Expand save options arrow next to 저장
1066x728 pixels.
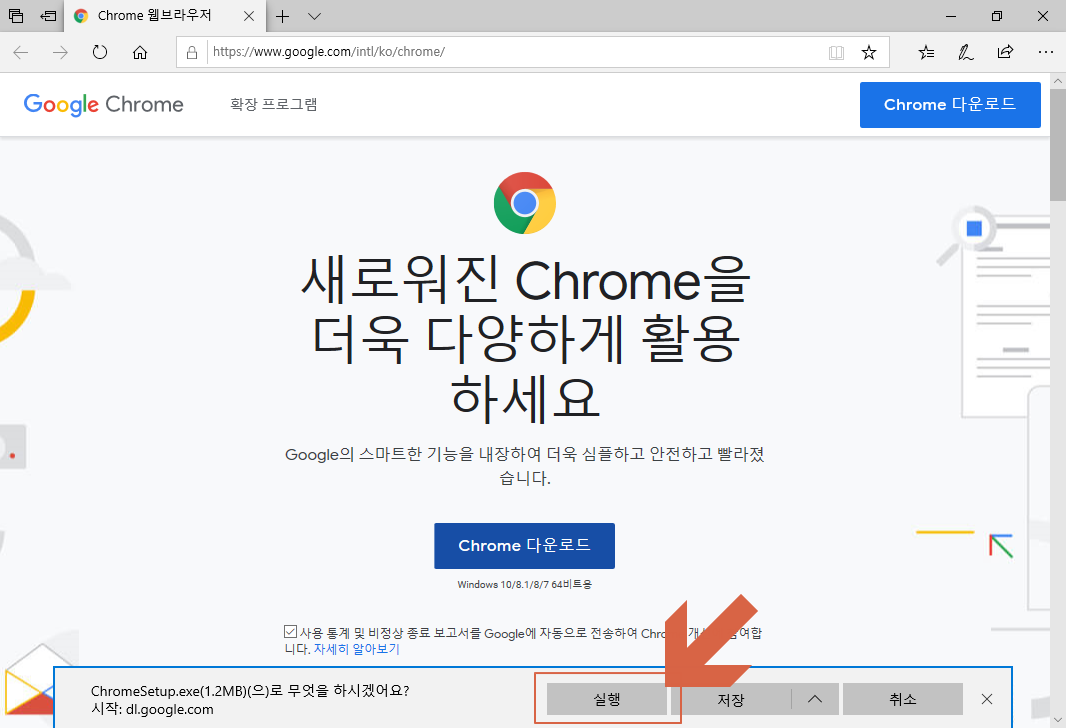(x=815, y=699)
